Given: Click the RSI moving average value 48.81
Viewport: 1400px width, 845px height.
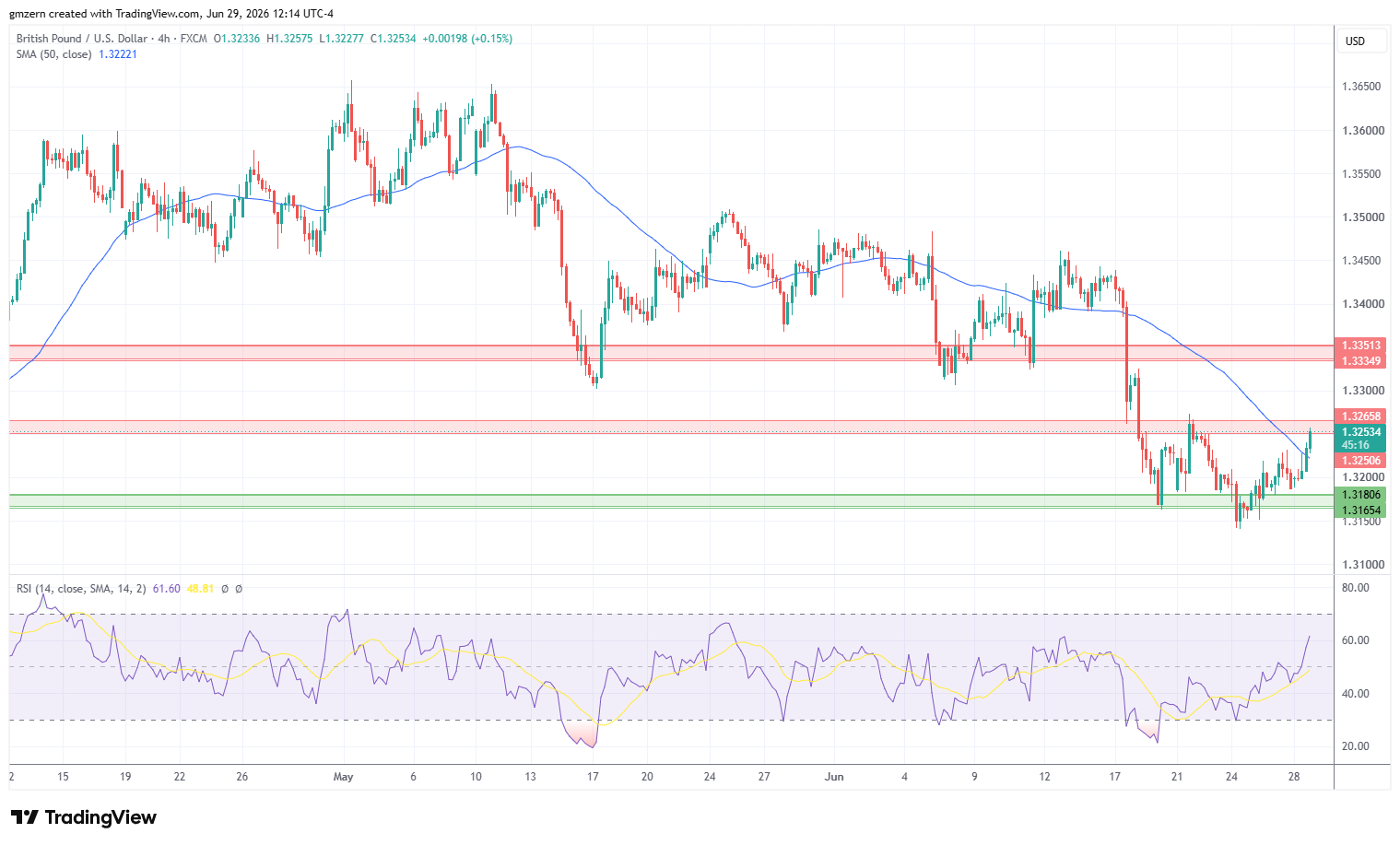Looking at the screenshot, I should tap(200, 588).
